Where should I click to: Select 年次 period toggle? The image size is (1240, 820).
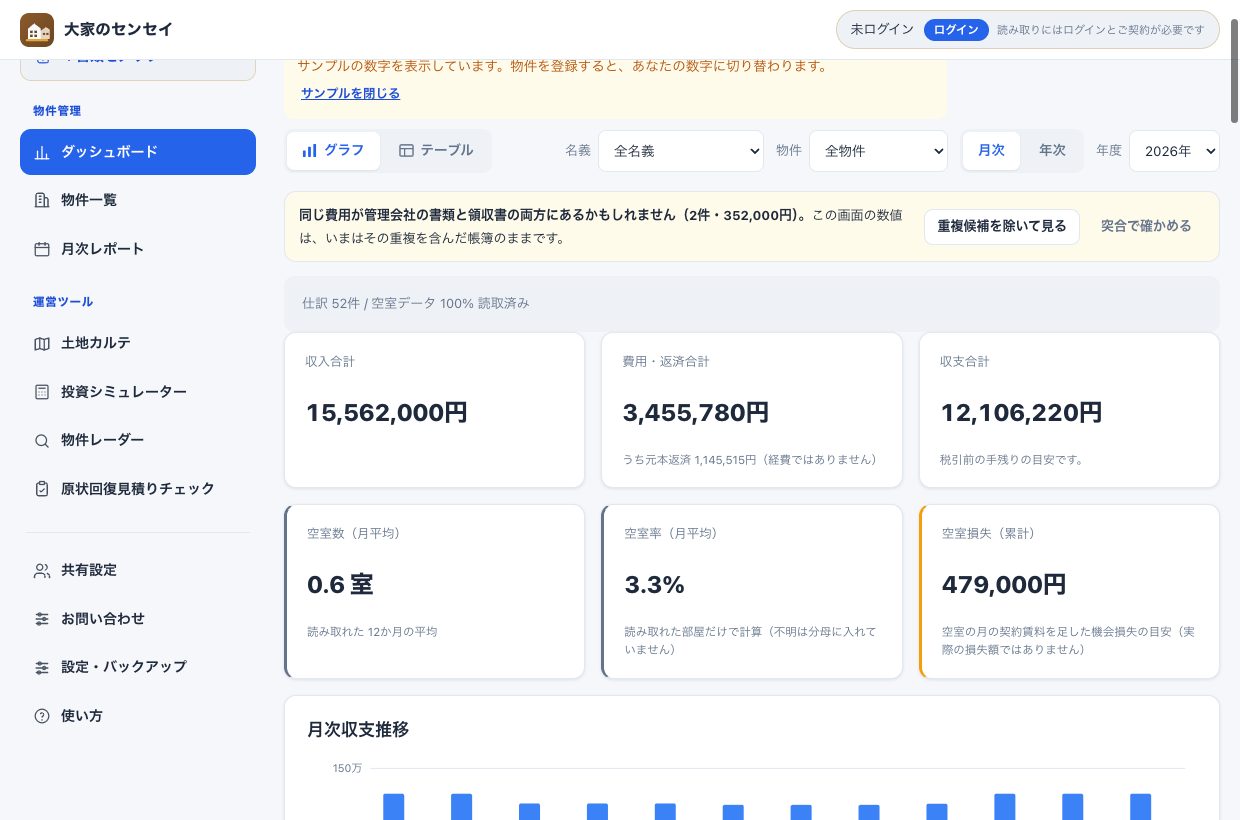(x=1052, y=150)
